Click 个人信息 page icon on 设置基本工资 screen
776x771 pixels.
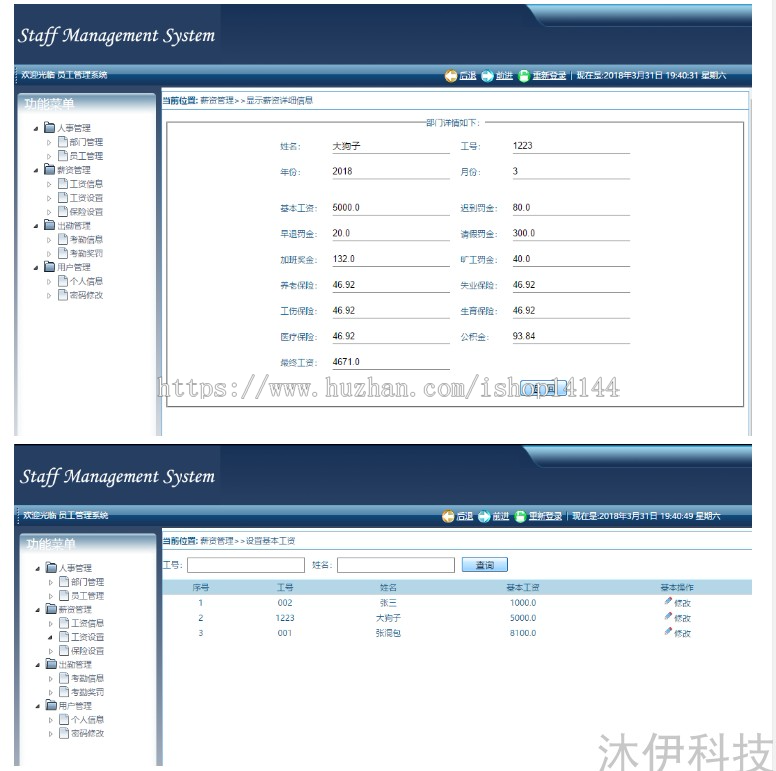(64, 719)
